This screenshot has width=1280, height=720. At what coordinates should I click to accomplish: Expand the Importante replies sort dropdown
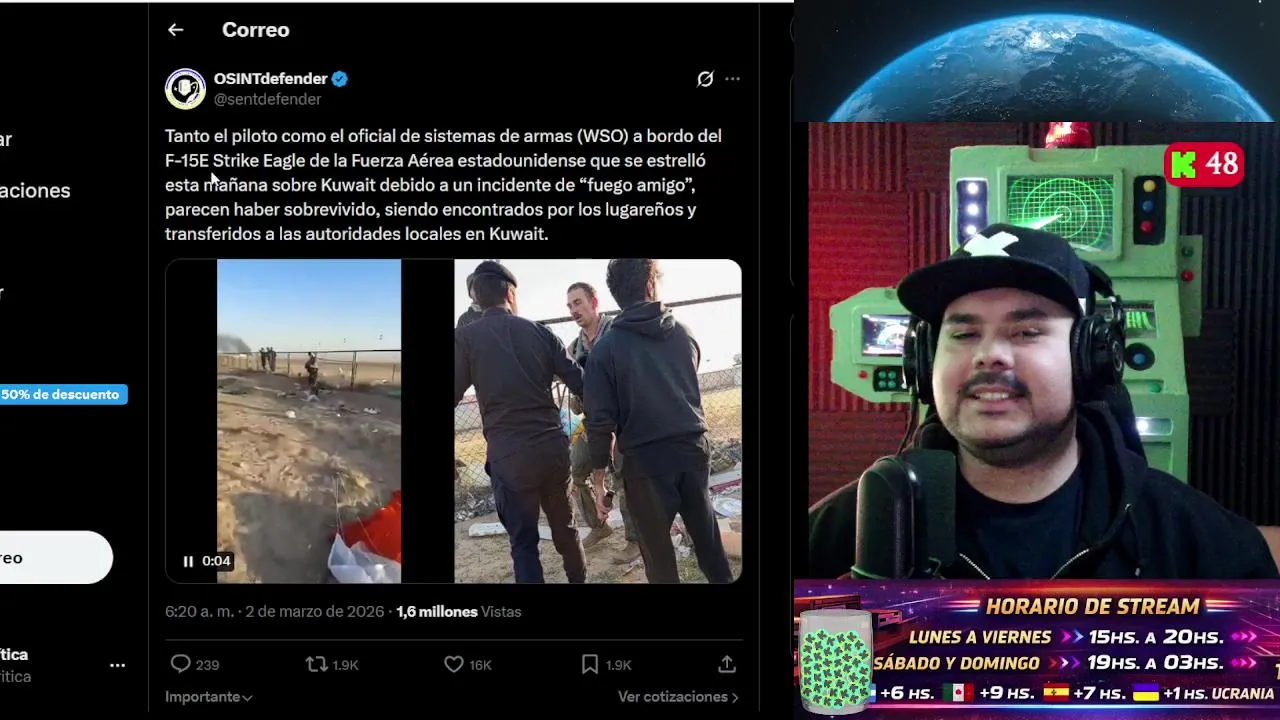click(209, 697)
